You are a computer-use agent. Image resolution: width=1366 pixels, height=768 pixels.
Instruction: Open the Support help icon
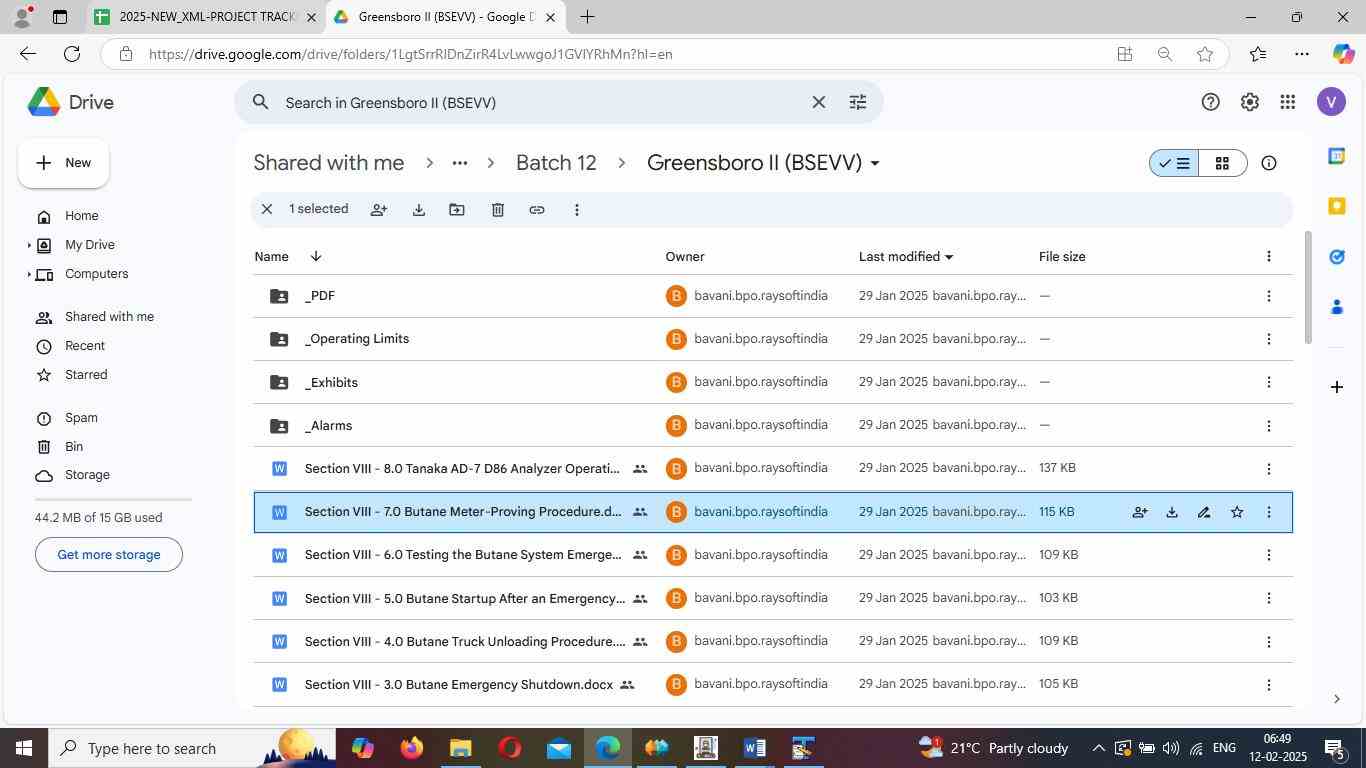tap(1210, 102)
